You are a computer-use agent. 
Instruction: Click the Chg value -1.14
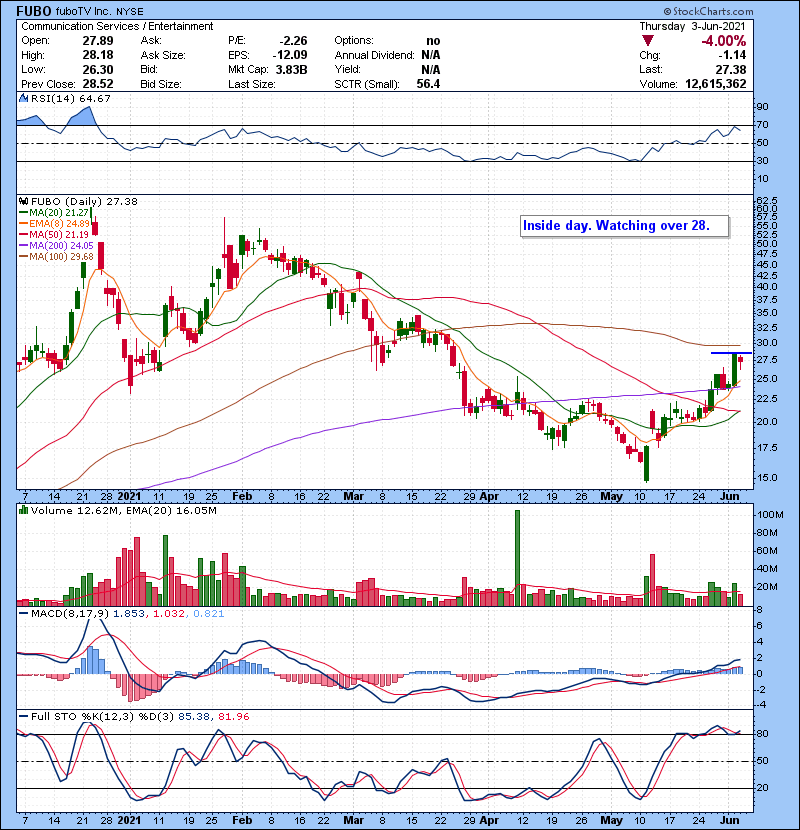732,55
